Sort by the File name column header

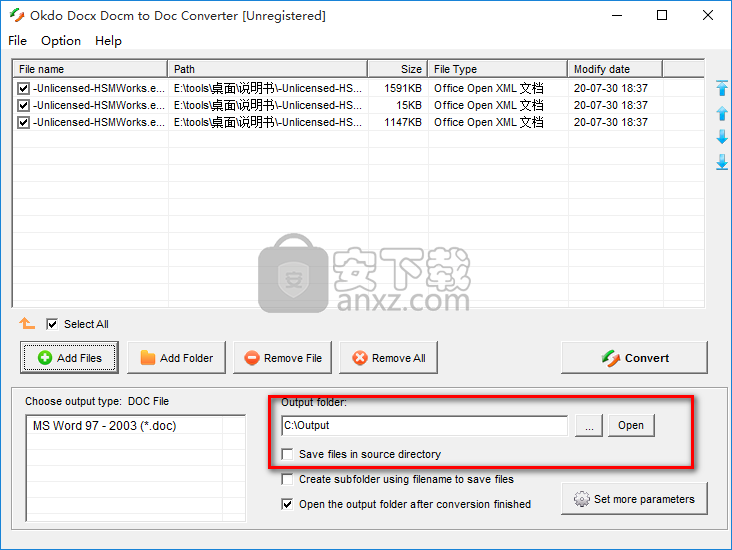(90, 69)
